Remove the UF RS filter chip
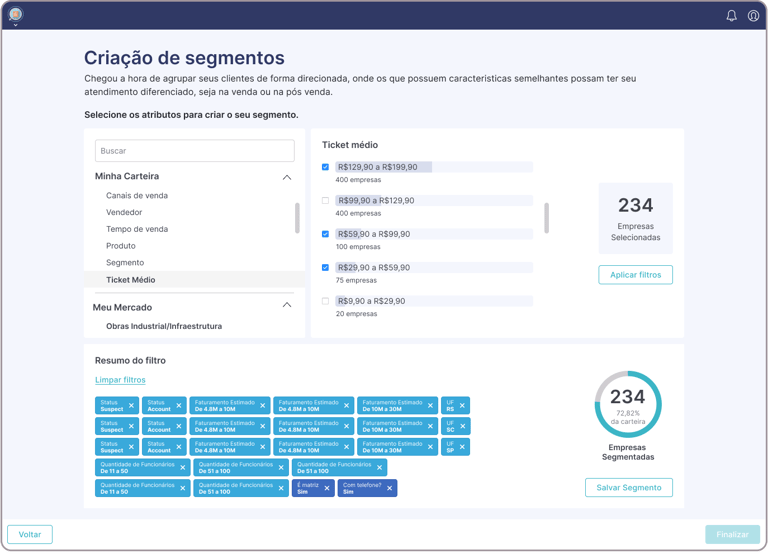The width and height of the screenshot is (768, 554). click(462, 406)
